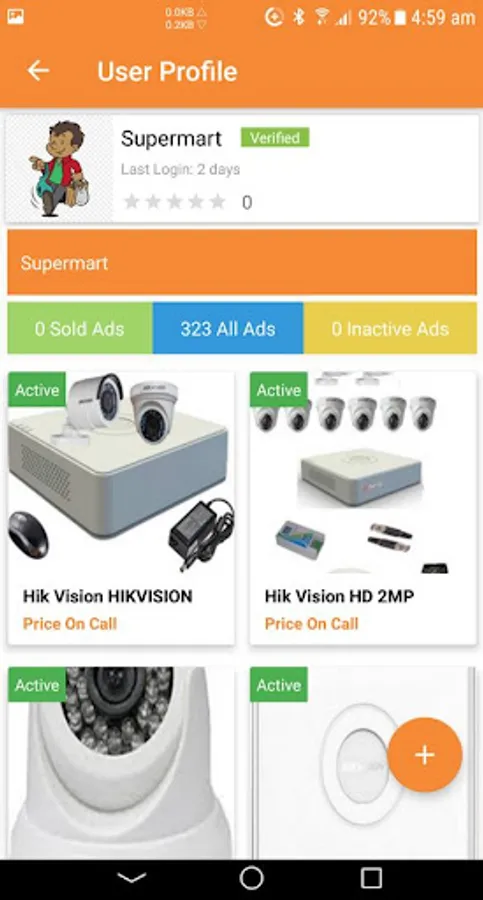483x900 pixels.
Task: Open Supermart cartoon profile avatar
Action: (60, 168)
